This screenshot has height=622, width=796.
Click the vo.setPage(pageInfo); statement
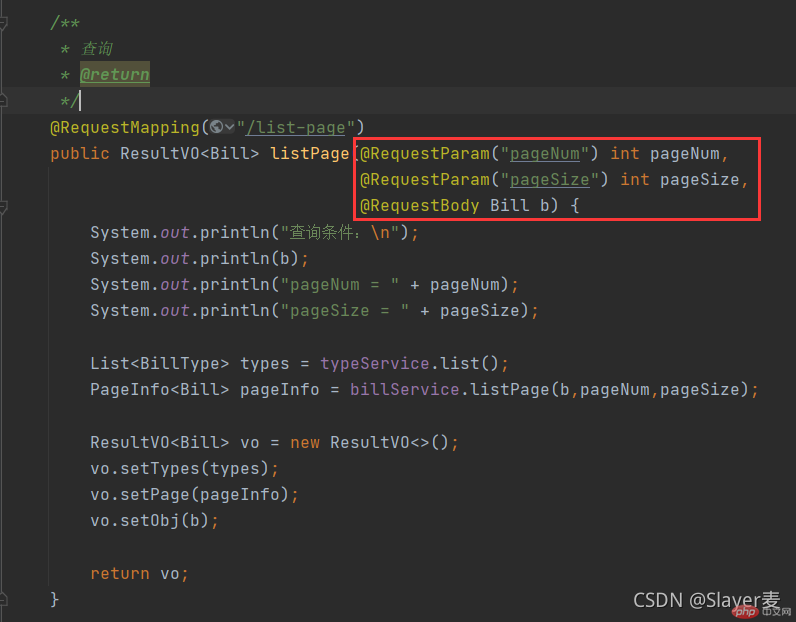194,495
